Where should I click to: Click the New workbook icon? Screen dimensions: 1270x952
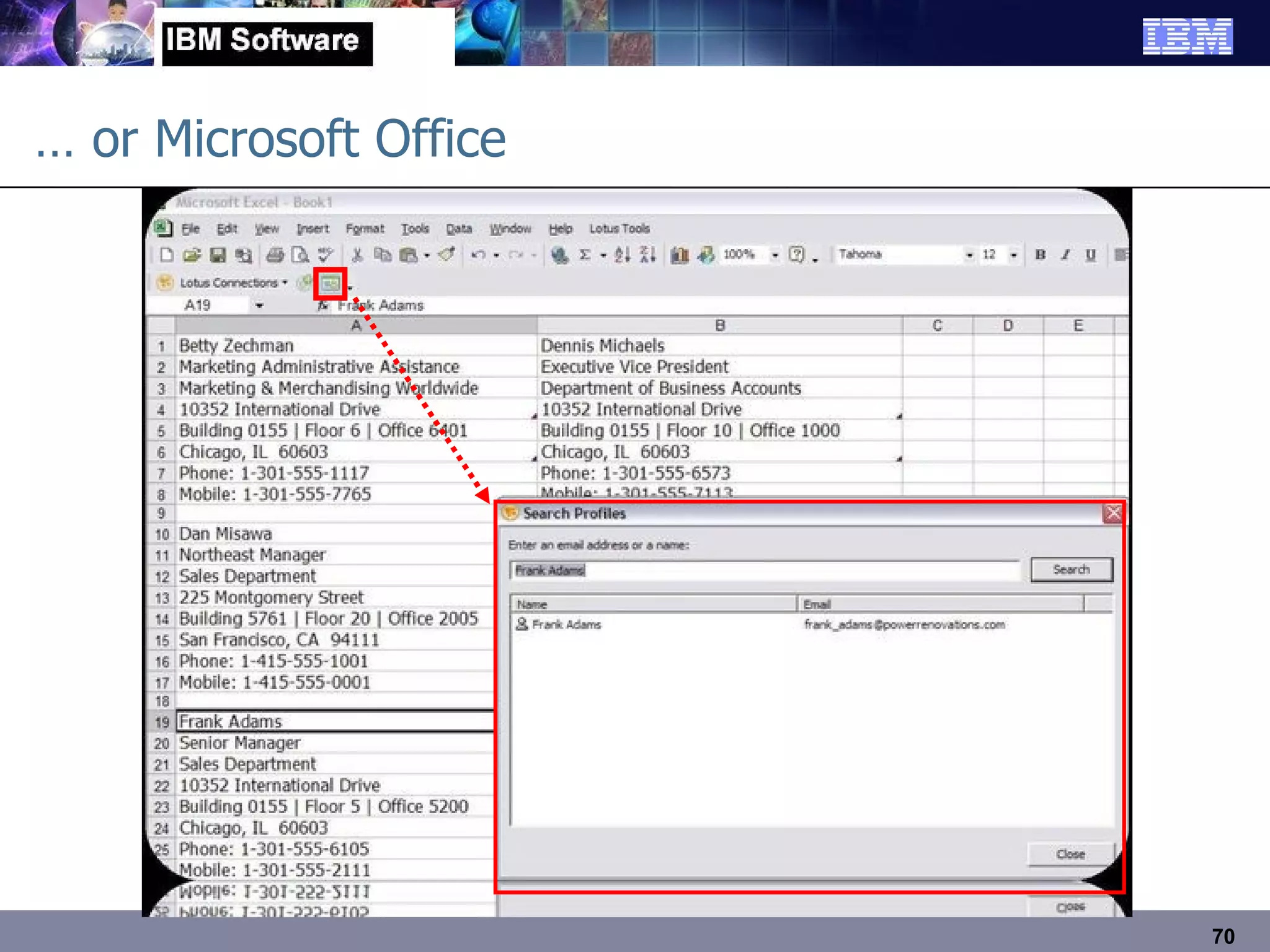click(166, 255)
